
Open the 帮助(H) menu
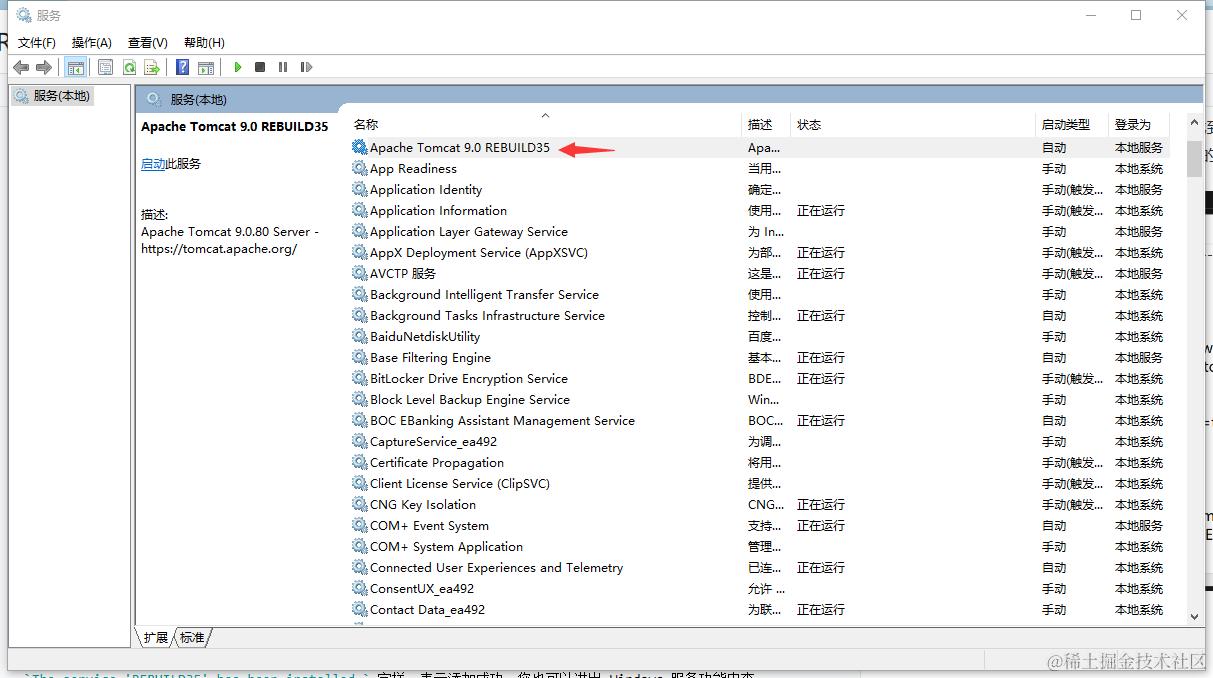(204, 42)
